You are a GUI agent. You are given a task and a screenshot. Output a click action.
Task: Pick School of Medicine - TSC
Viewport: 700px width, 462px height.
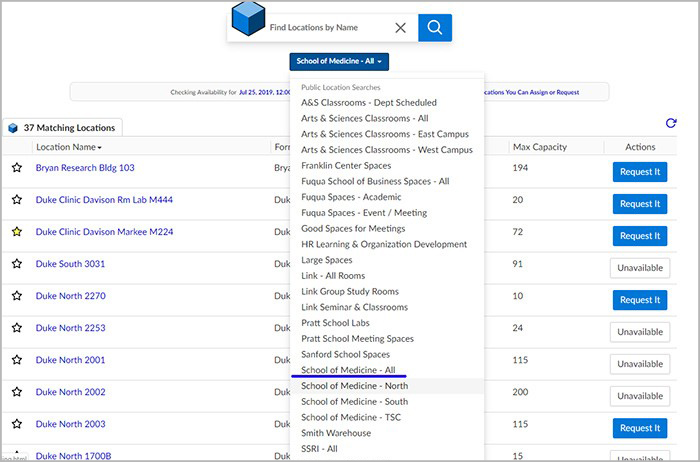point(351,417)
